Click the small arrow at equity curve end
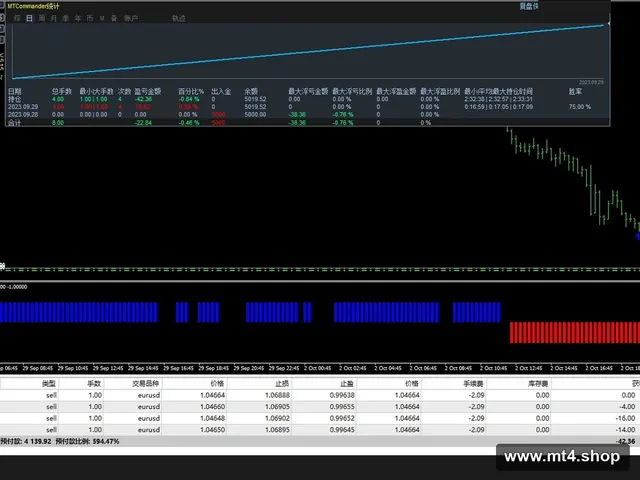640x480 pixels. click(608, 24)
